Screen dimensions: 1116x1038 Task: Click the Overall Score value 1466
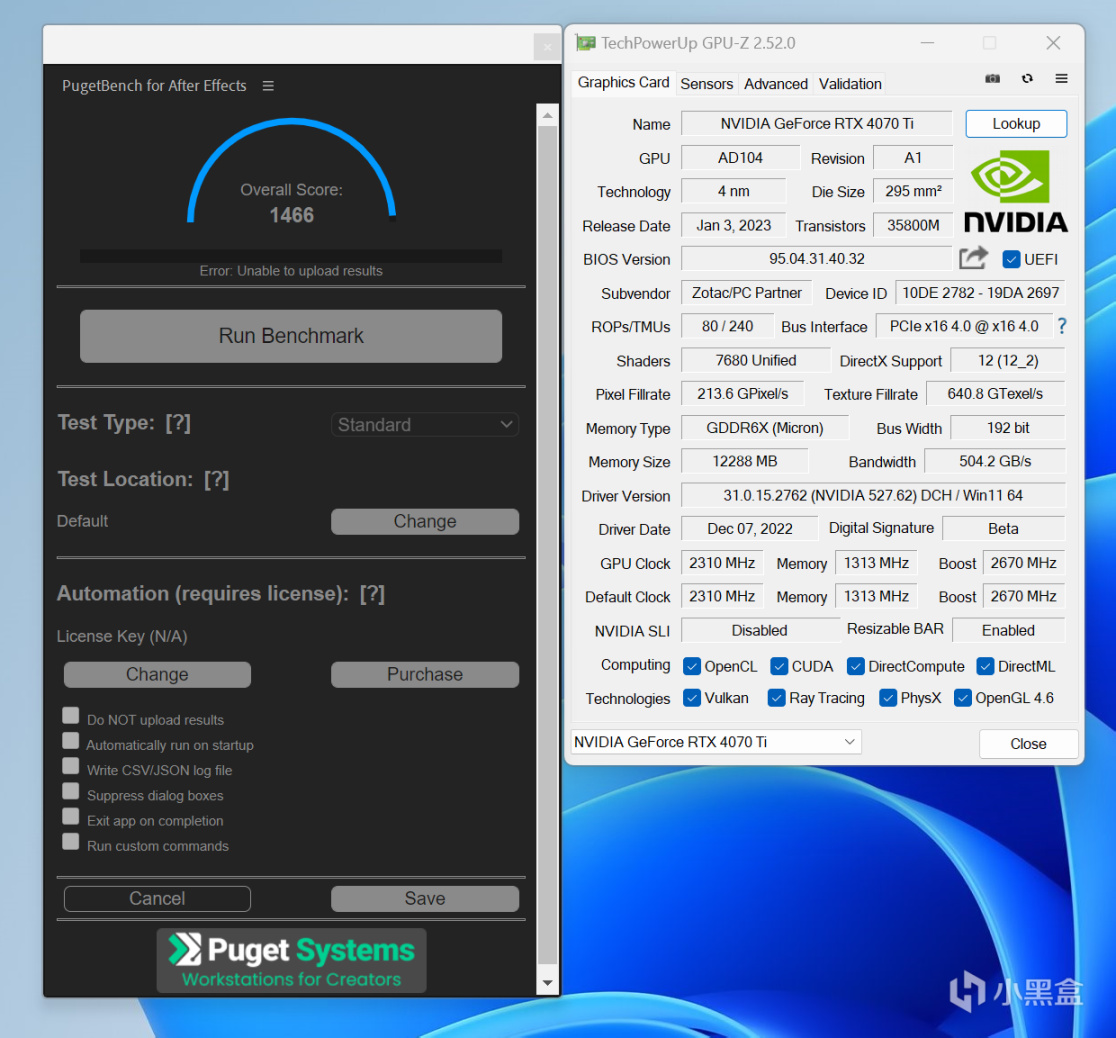(x=291, y=215)
